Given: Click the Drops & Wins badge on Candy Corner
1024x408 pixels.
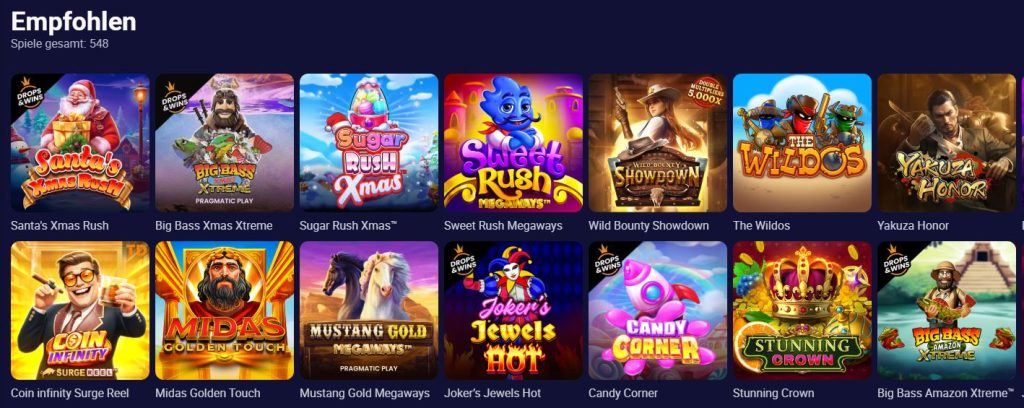Looking at the screenshot, I should coord(605,260).
